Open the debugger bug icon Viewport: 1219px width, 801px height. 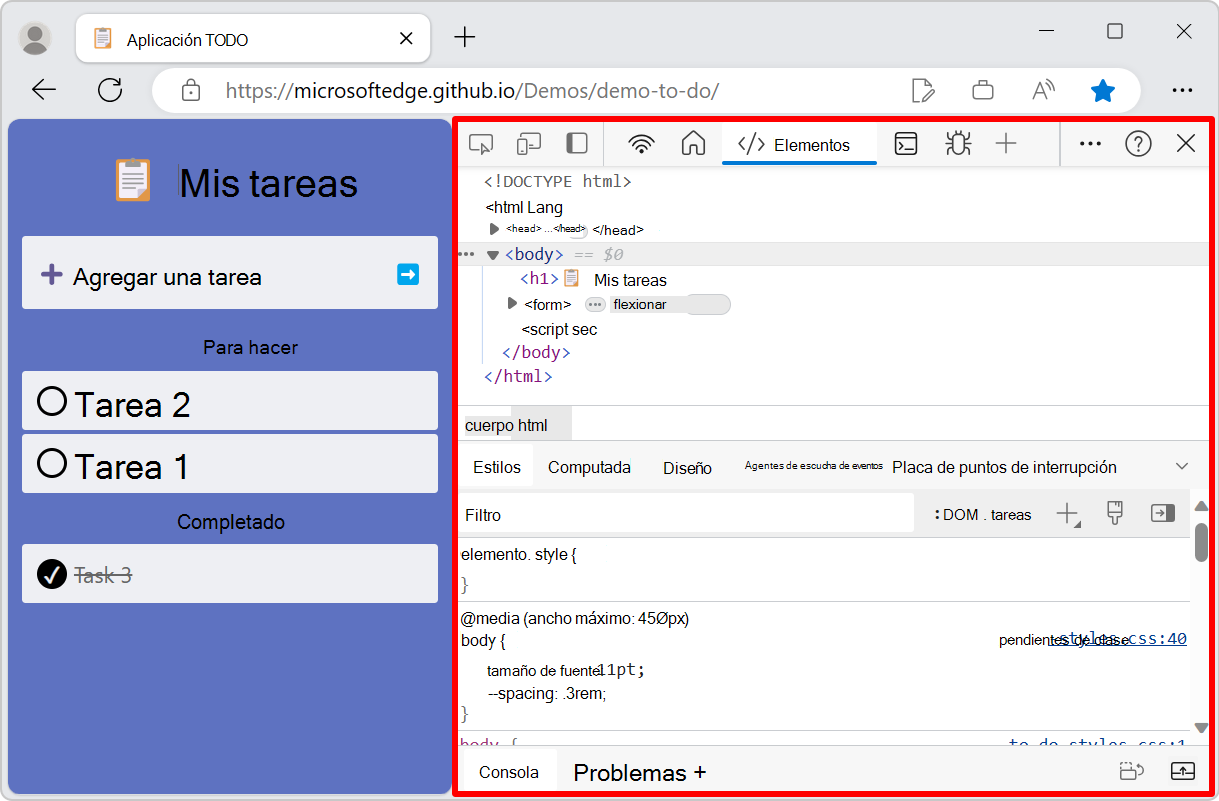pyautogui.click(x=957, y=143)
